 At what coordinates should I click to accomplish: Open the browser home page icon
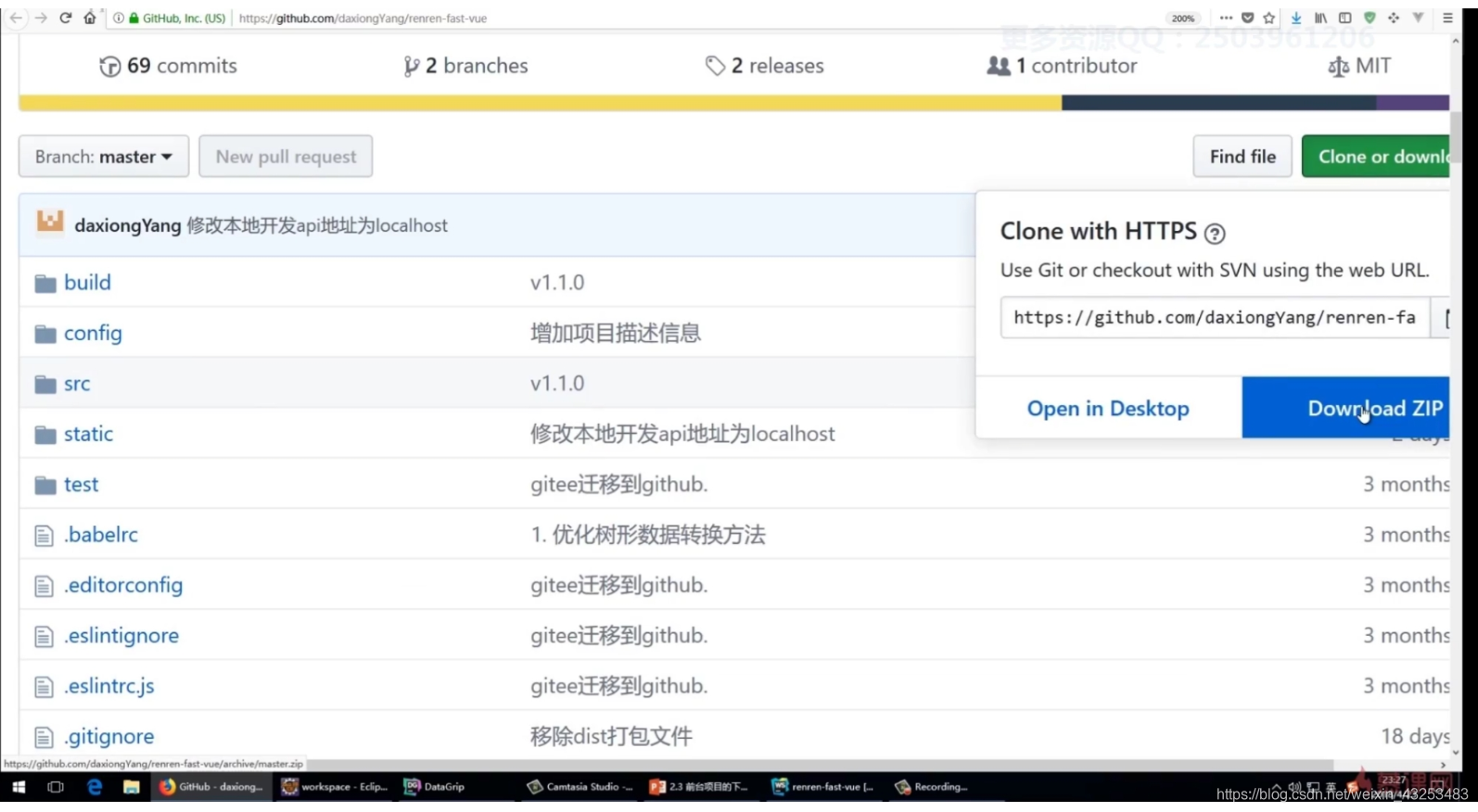click(90, 18)
